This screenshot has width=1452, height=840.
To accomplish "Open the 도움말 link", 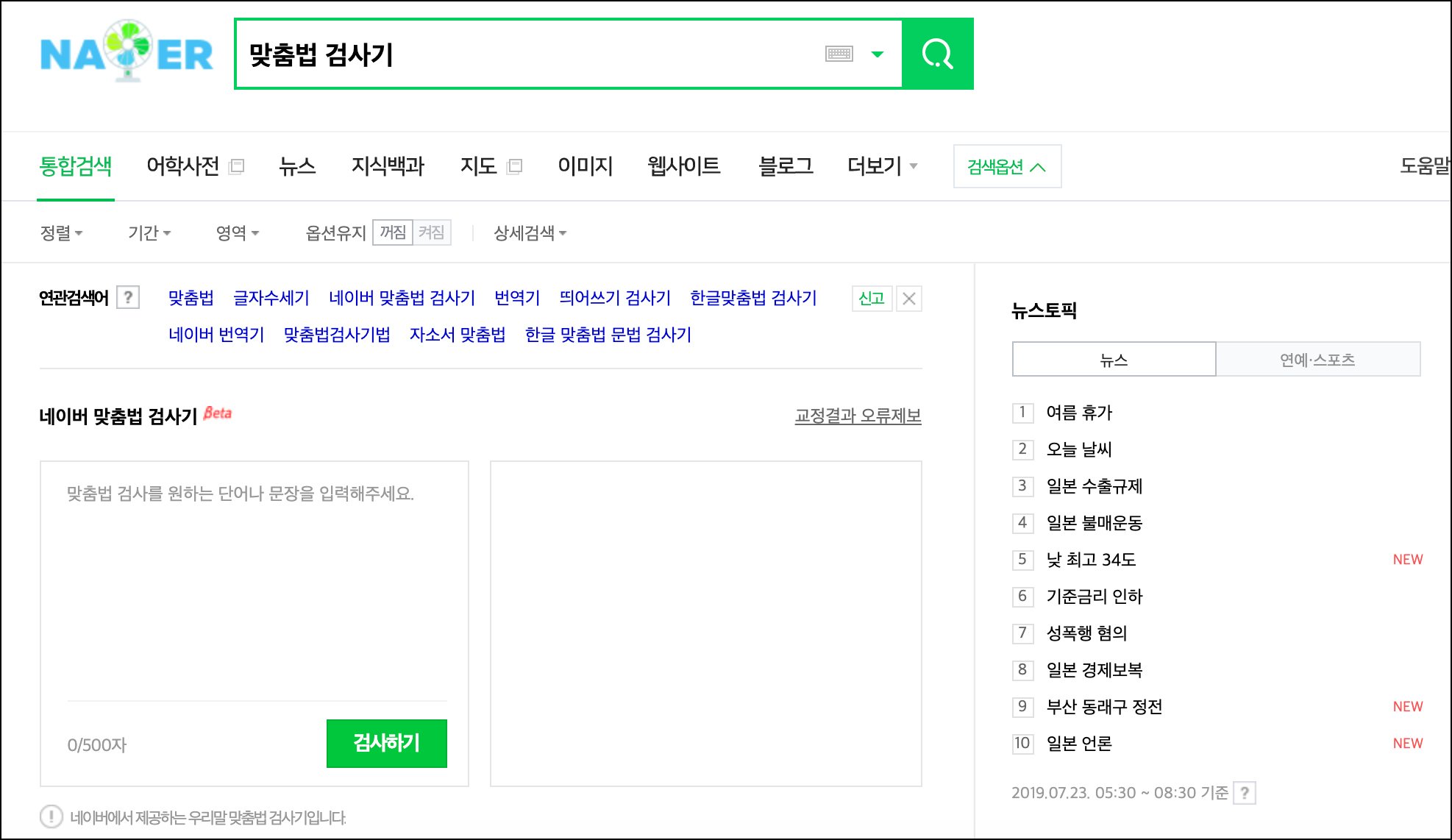I will 1425,165.
